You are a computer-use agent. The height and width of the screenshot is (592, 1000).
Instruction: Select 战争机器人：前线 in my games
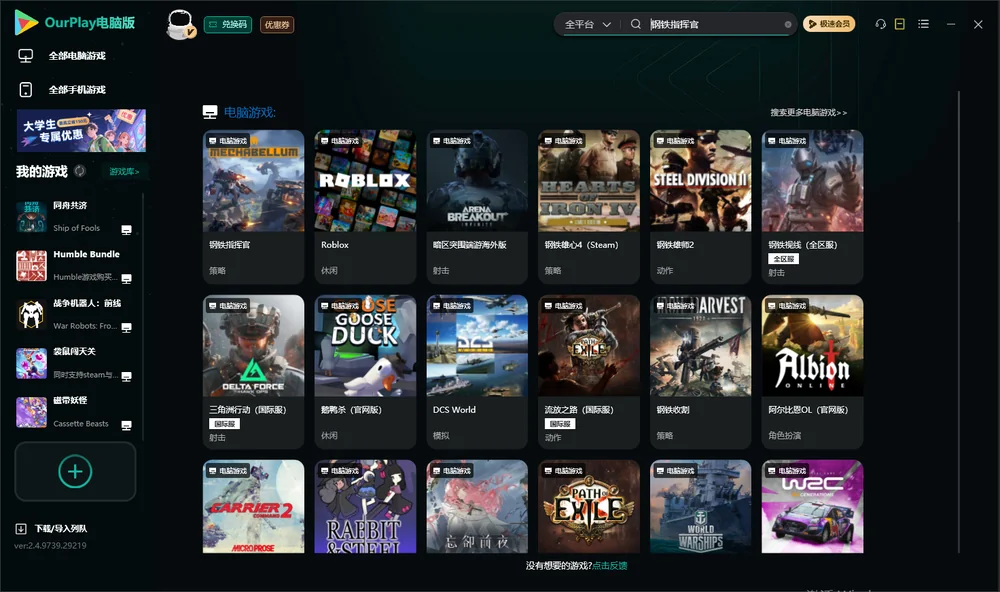point(74,314)
